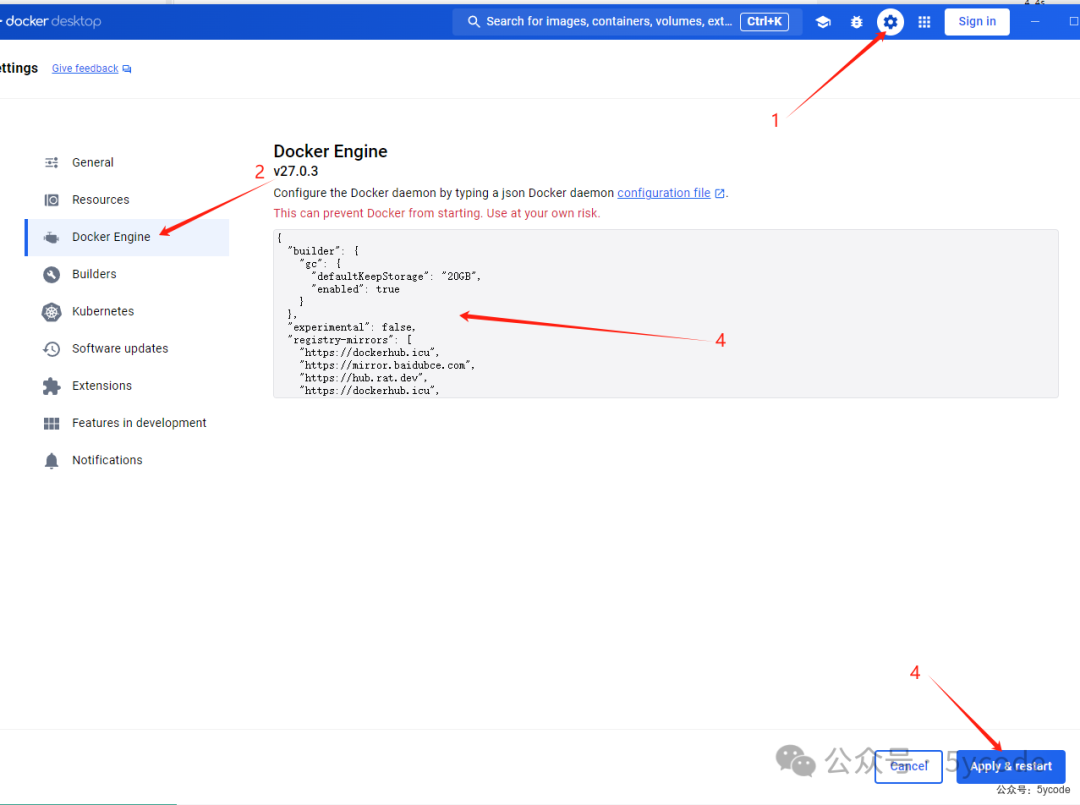
Task: Click the Kubernetes helm wheel icon
Action: point(51,311)
